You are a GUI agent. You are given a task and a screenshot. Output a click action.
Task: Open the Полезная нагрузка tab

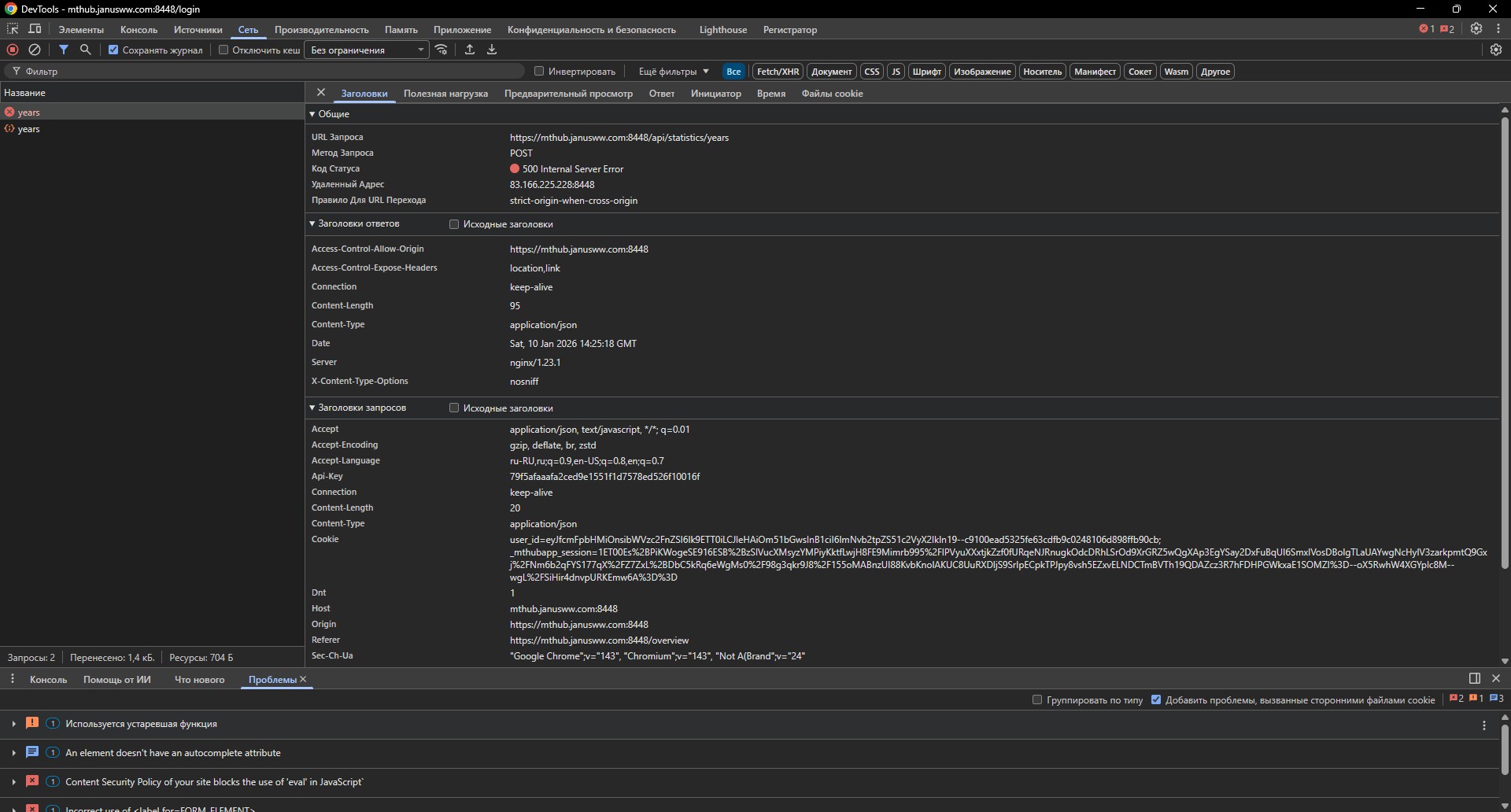pyautogui.click(x=445, y=94)
